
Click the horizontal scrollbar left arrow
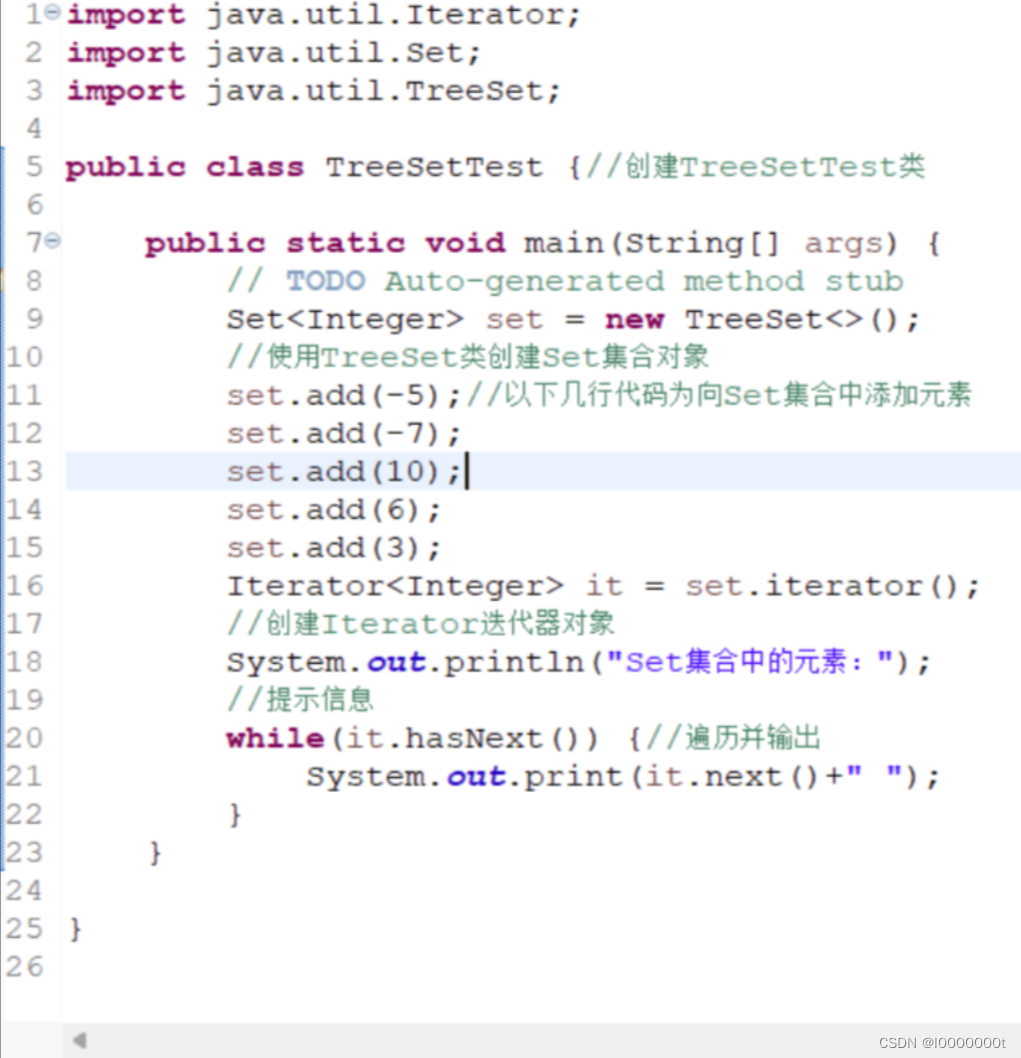[x=80, y=1040]
